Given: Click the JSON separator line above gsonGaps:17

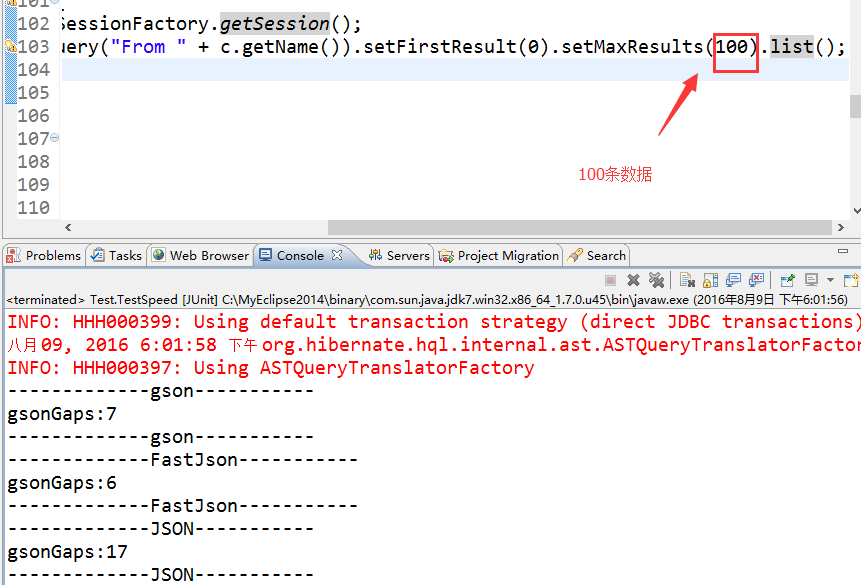Looking at the screenshot, I should [x=161, y=529].
